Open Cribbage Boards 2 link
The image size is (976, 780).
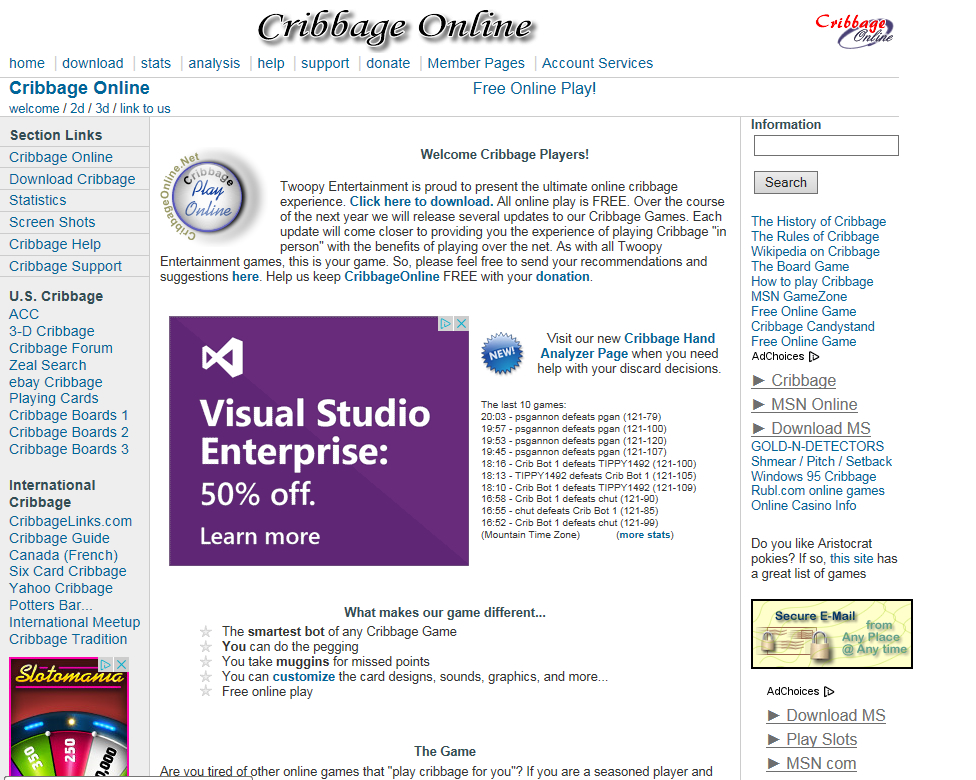point(68,432)
